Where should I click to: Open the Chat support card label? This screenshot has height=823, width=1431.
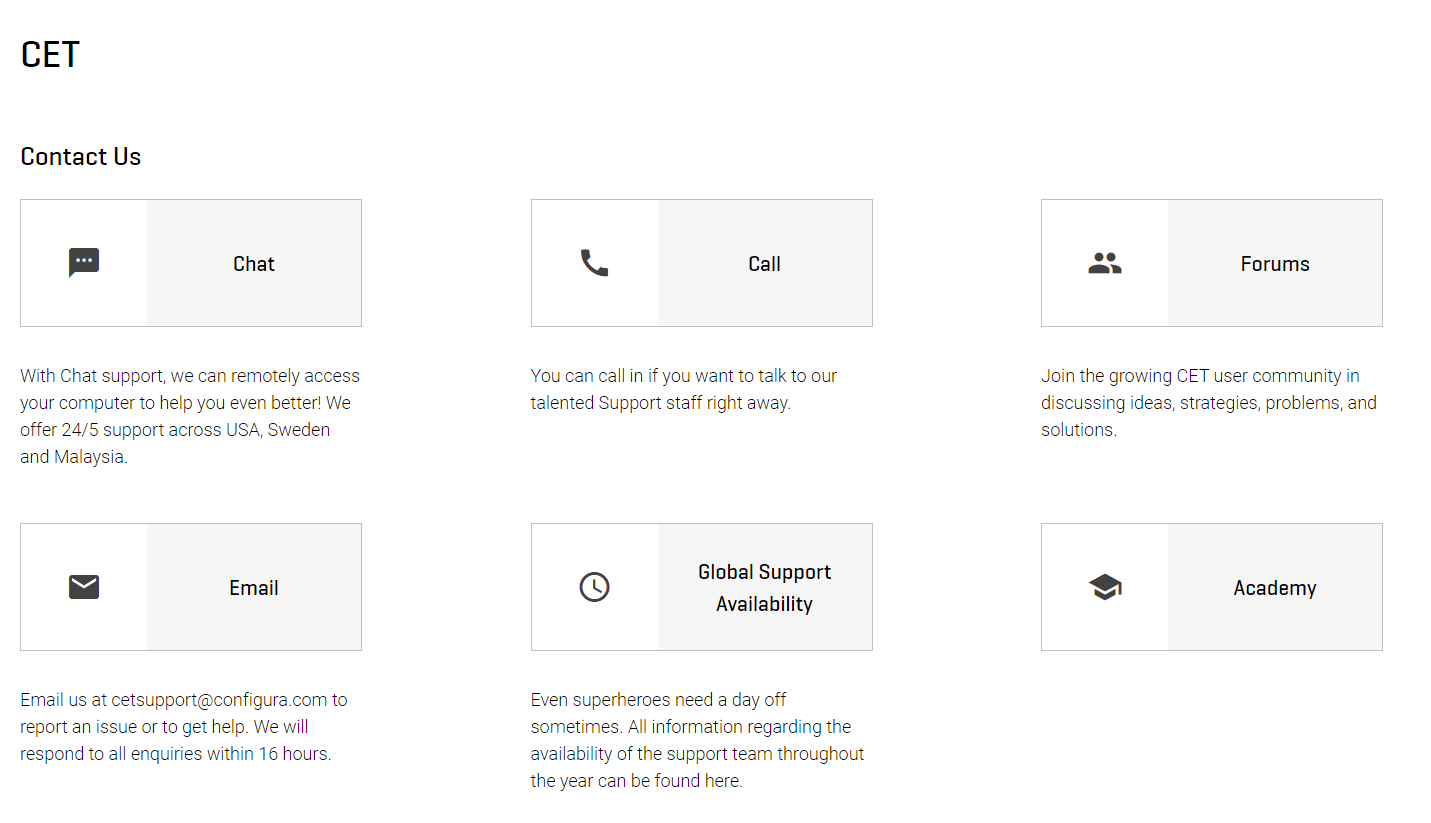[x=254, y=264]
